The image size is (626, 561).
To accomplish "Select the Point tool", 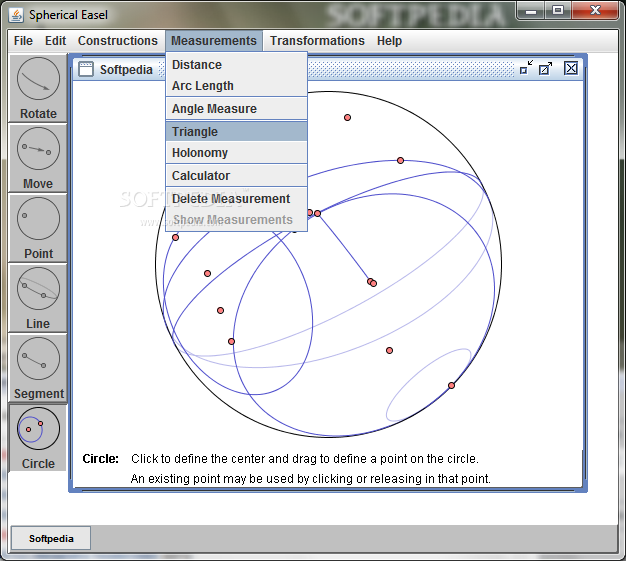I will 38,228.
